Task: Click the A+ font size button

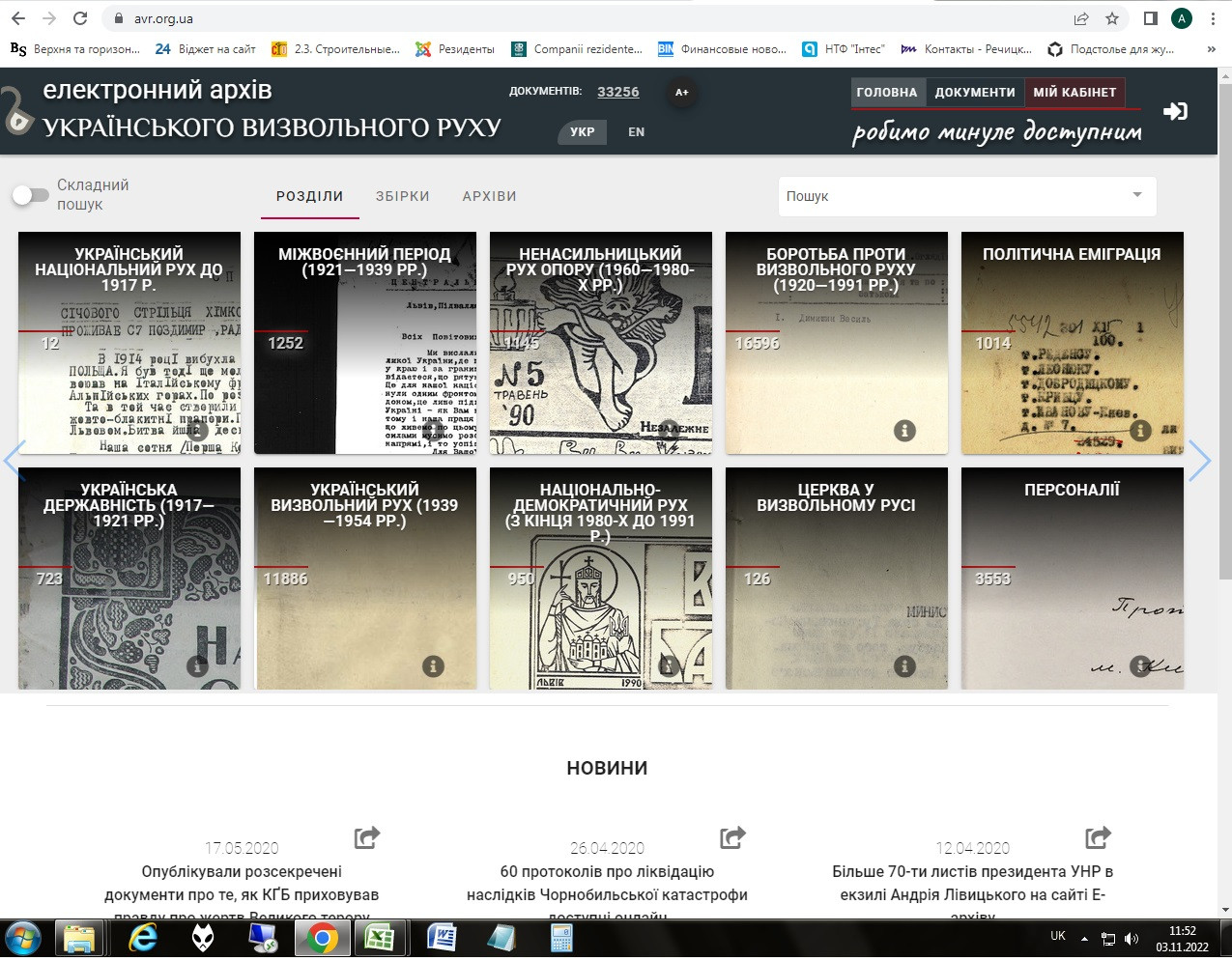Action: pos(682,93)
